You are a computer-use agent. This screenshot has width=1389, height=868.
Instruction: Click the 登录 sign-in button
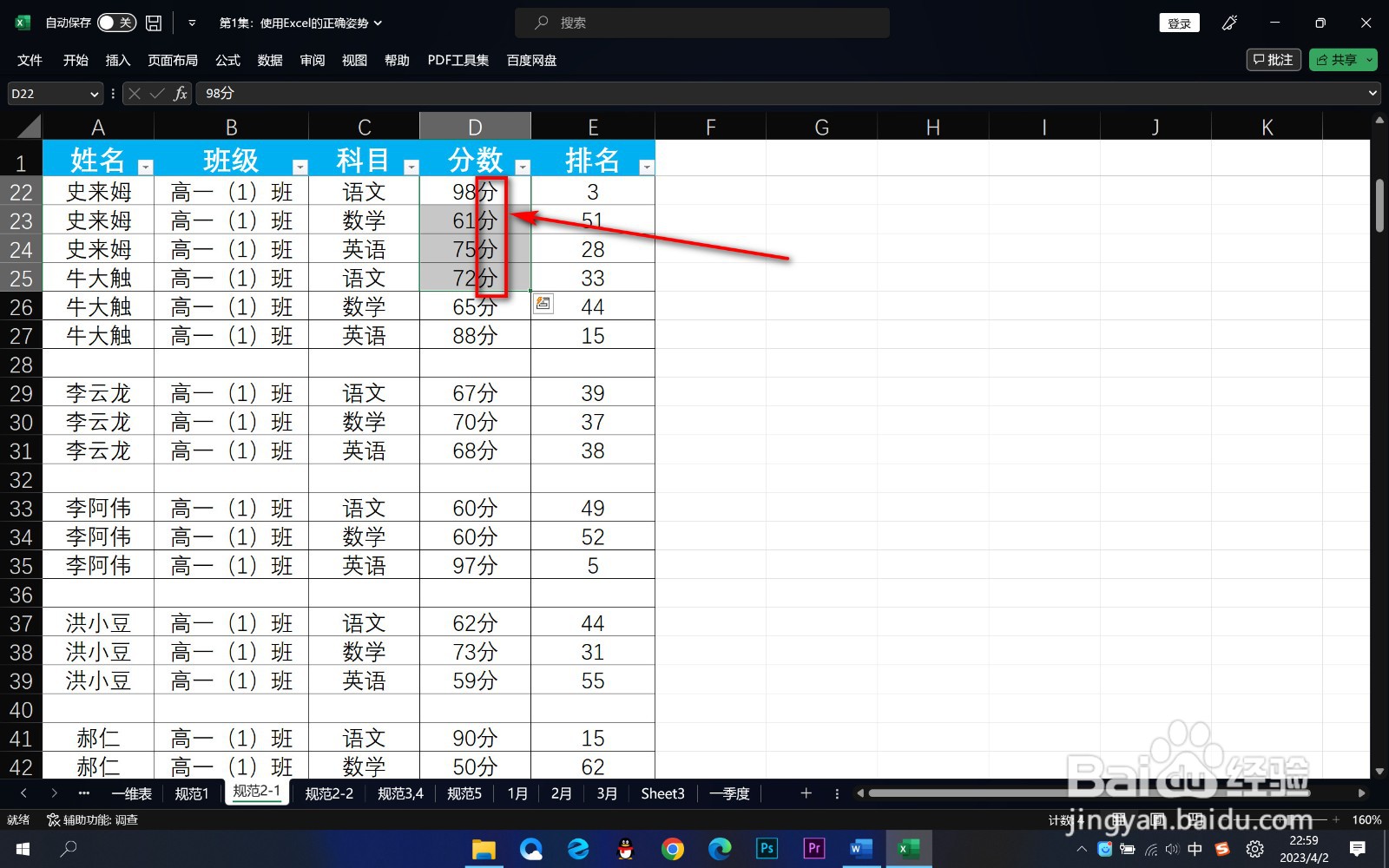pyautogui.click(x=1179, y=23)
